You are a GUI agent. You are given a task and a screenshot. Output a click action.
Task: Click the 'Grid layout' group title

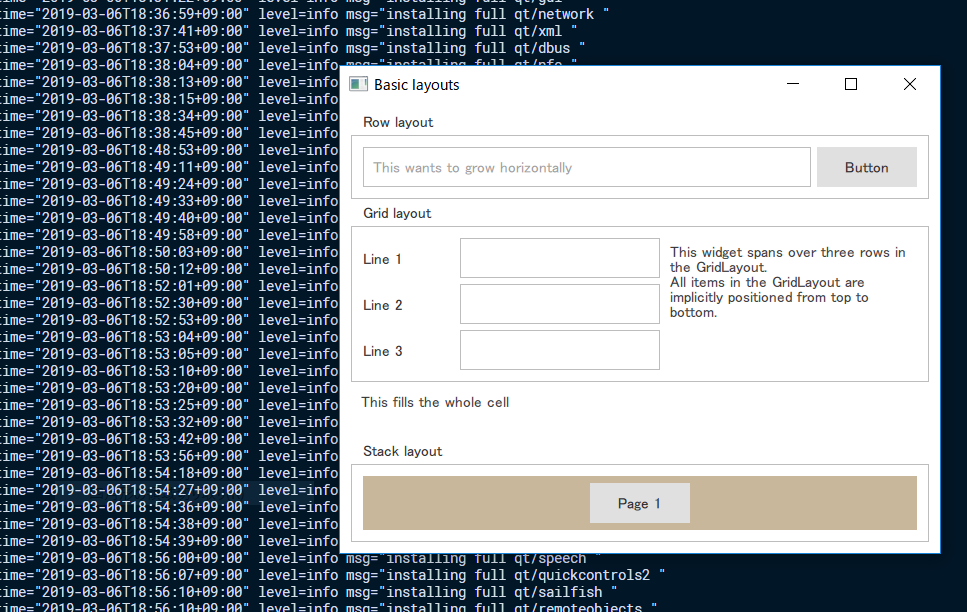(397, 213)
